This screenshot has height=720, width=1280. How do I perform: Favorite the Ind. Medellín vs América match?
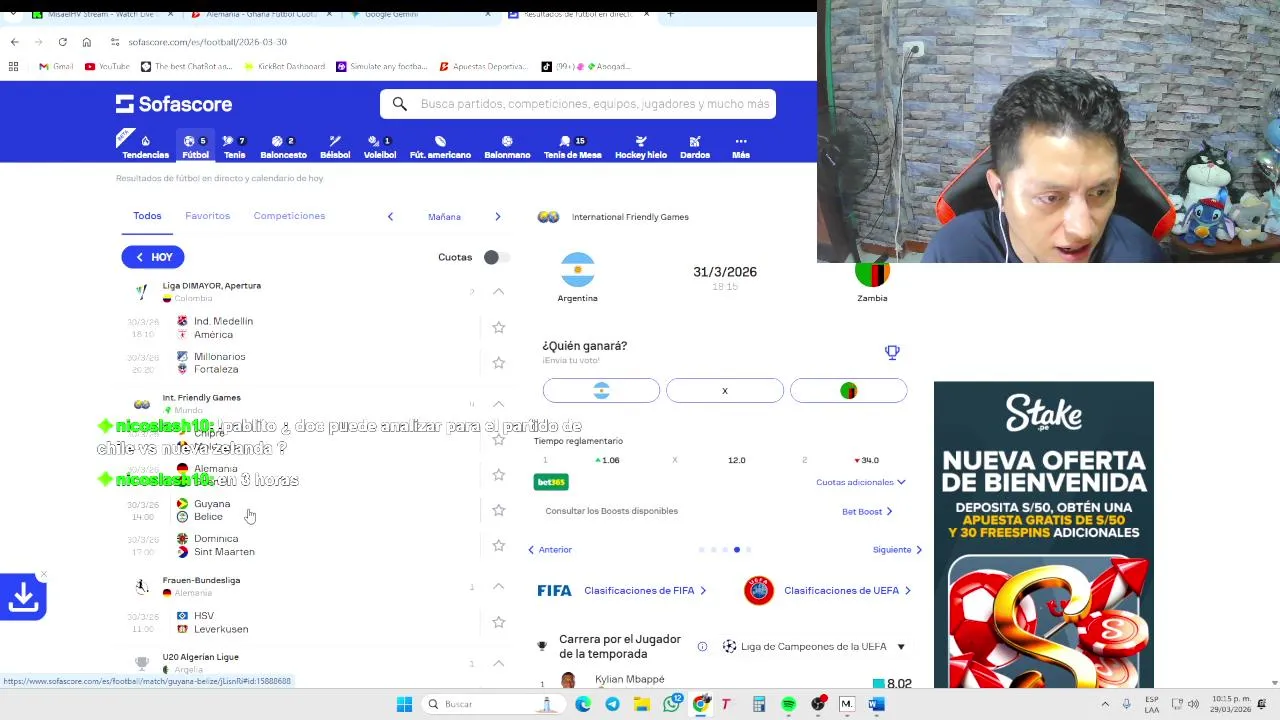click(x=498, y=327)
